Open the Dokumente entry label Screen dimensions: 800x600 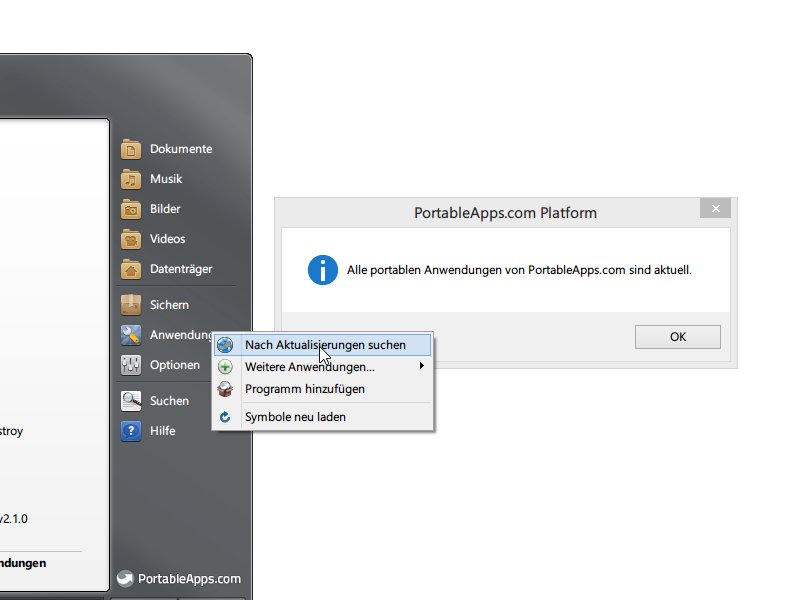181,149
